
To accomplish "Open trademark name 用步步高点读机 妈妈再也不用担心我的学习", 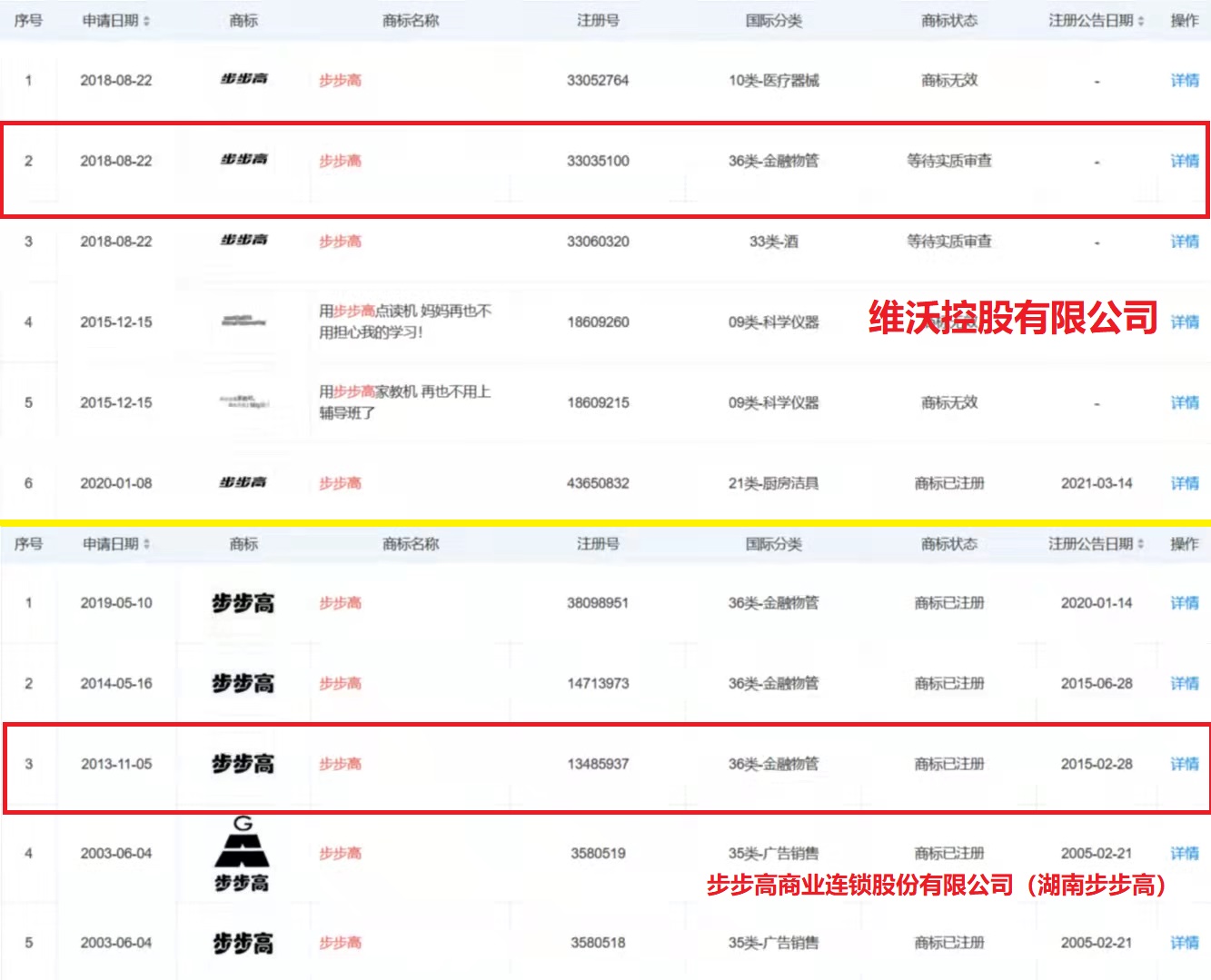I will [404, 322].
